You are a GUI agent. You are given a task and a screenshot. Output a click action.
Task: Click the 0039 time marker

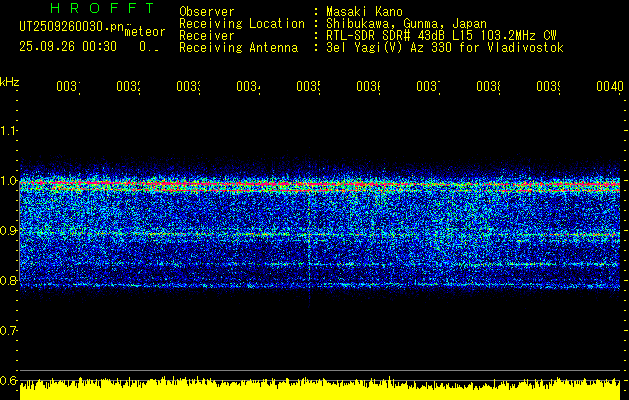point(548,86)
